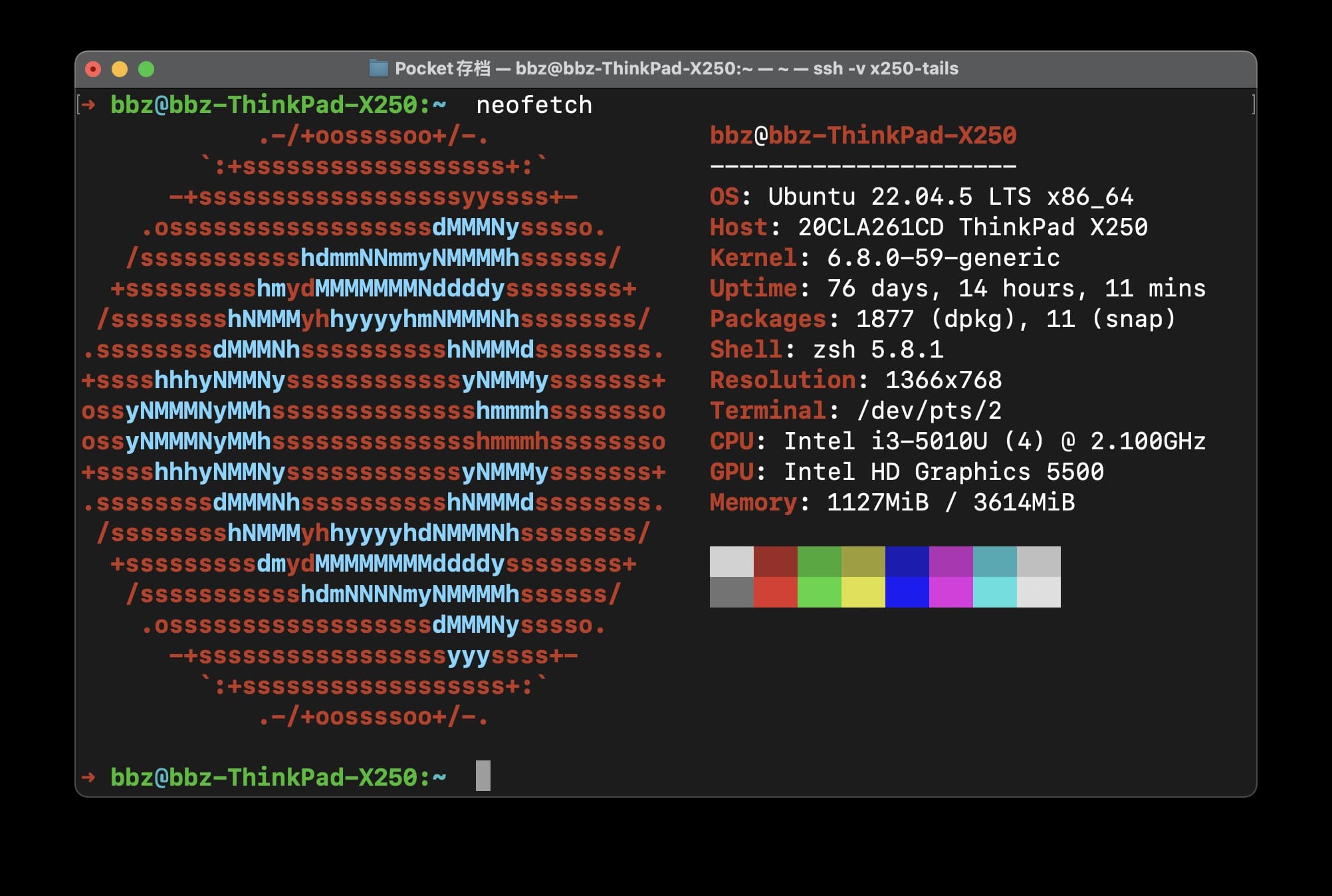This screenshot has width=1332, height=896.
Task: Click the red arrow before neofetch prompt
Action: point(88,104)
